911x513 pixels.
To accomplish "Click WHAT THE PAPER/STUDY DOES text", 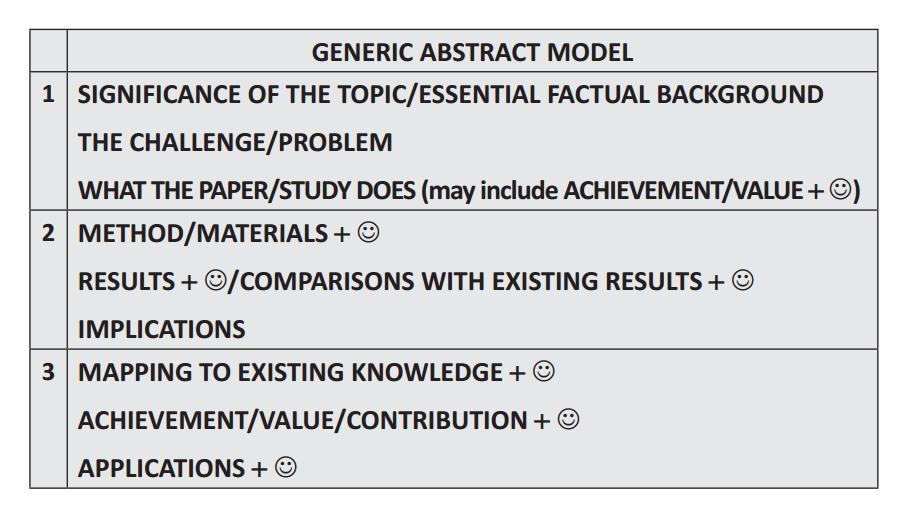I will pos(247,191).
